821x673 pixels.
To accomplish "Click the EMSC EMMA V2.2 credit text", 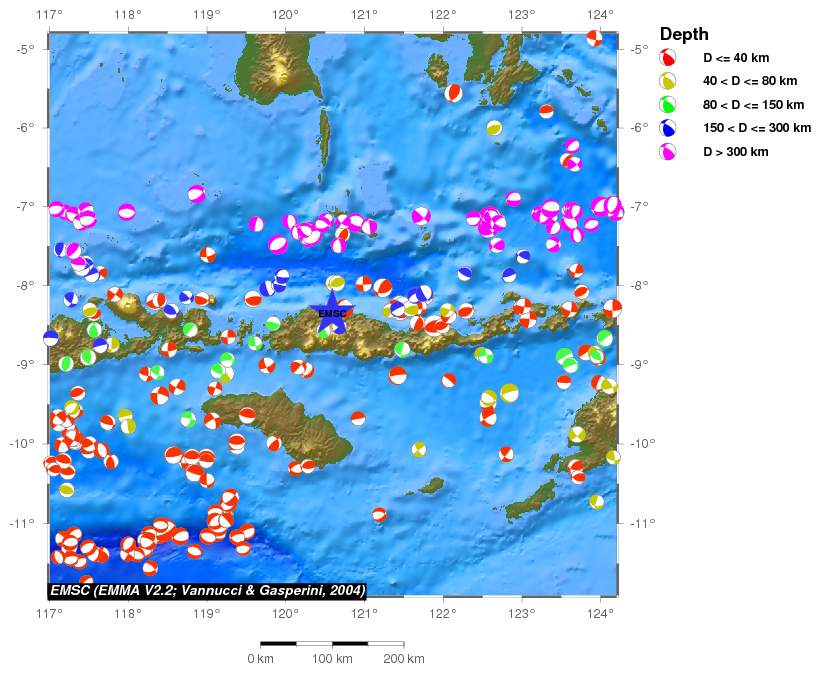I will pos(208,590).
